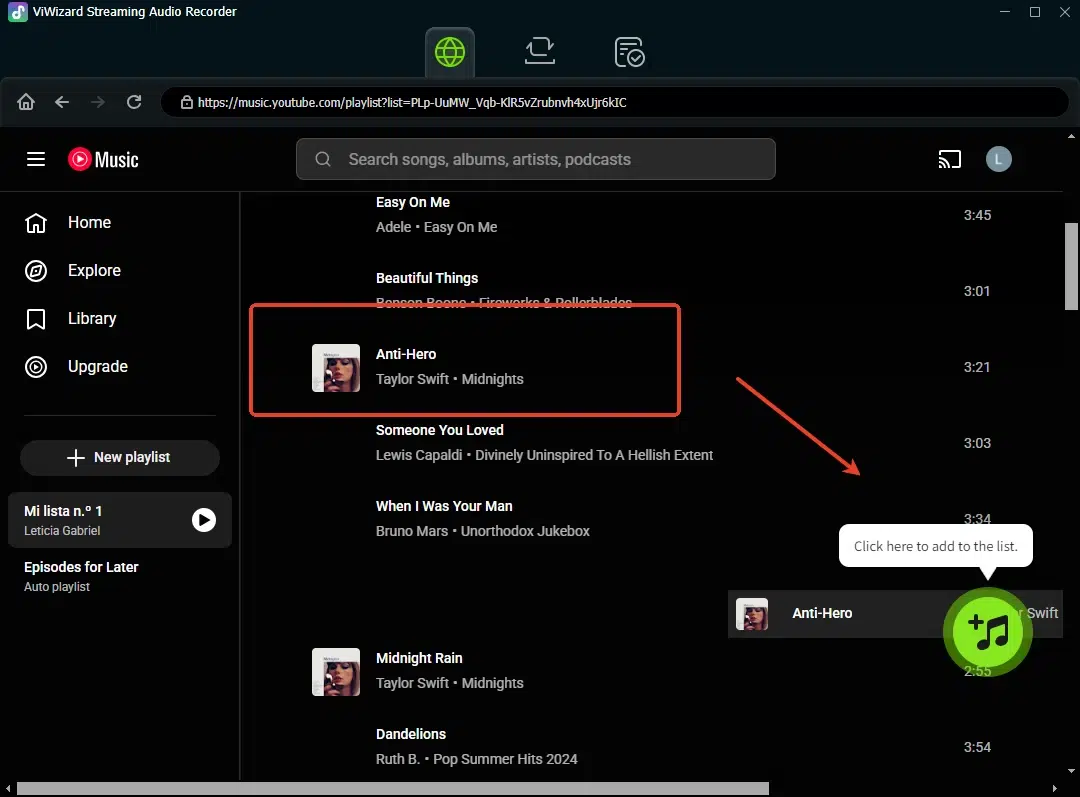The height and width of the screenshot is (797, 1080).
Task: Minimize the ViWizard window
Action: [x=1005, y=12]
